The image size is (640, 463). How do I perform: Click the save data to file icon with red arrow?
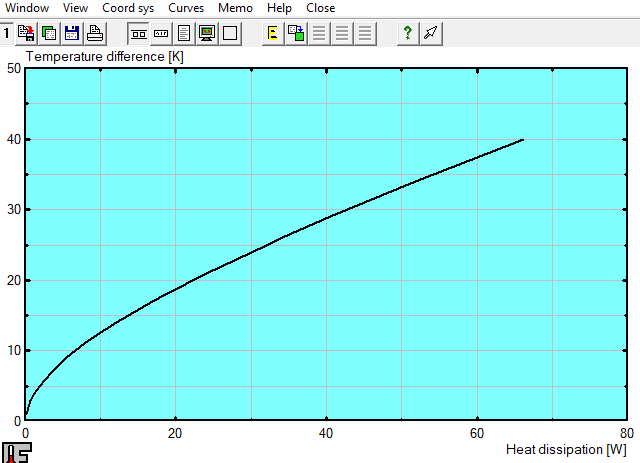(x=27, y=33)
